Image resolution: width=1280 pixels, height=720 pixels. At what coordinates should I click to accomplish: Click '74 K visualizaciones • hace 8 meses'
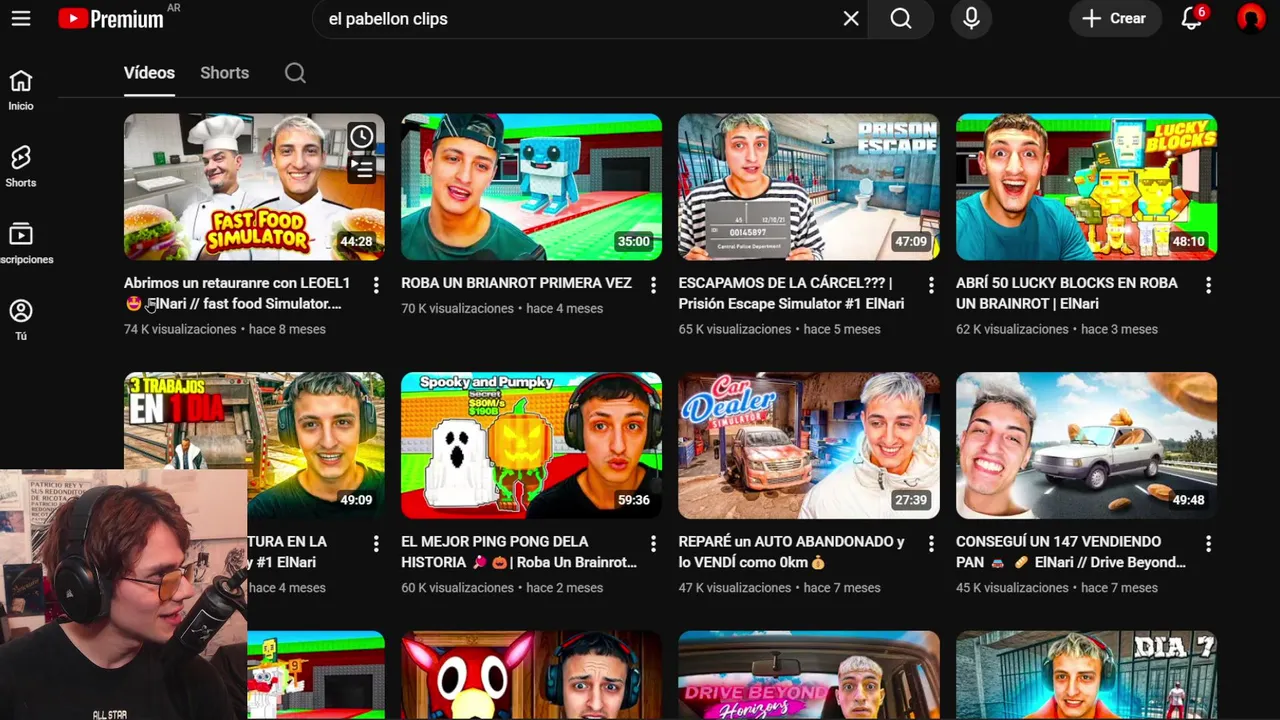(225, 329)
